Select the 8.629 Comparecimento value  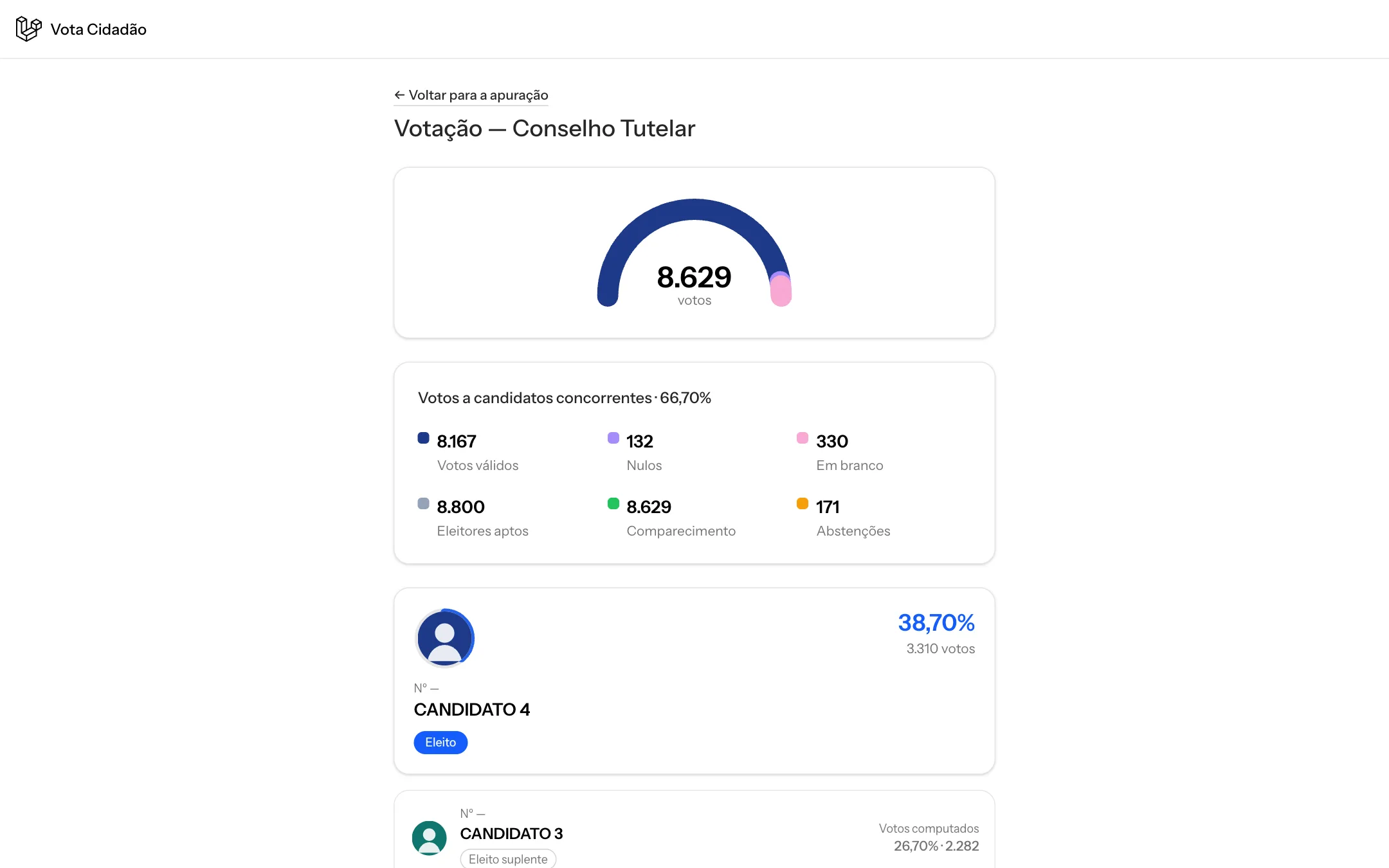coord(649,507)
